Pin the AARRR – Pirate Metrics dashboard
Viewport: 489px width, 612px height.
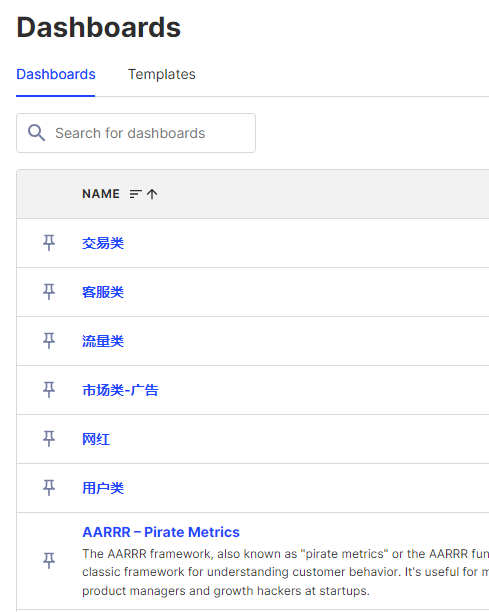point(49,561)
